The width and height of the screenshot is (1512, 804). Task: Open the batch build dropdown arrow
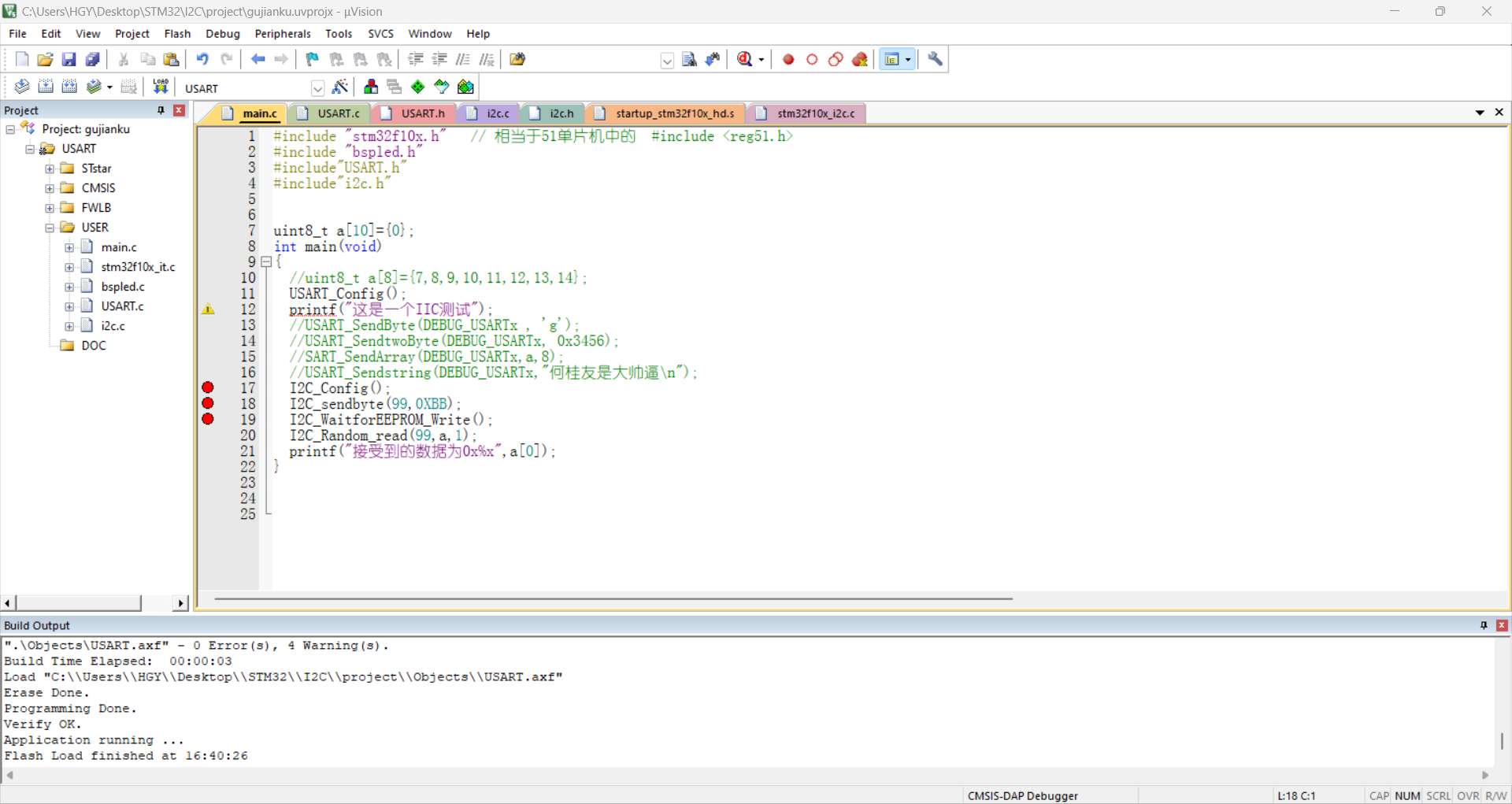tap(109, 87)
